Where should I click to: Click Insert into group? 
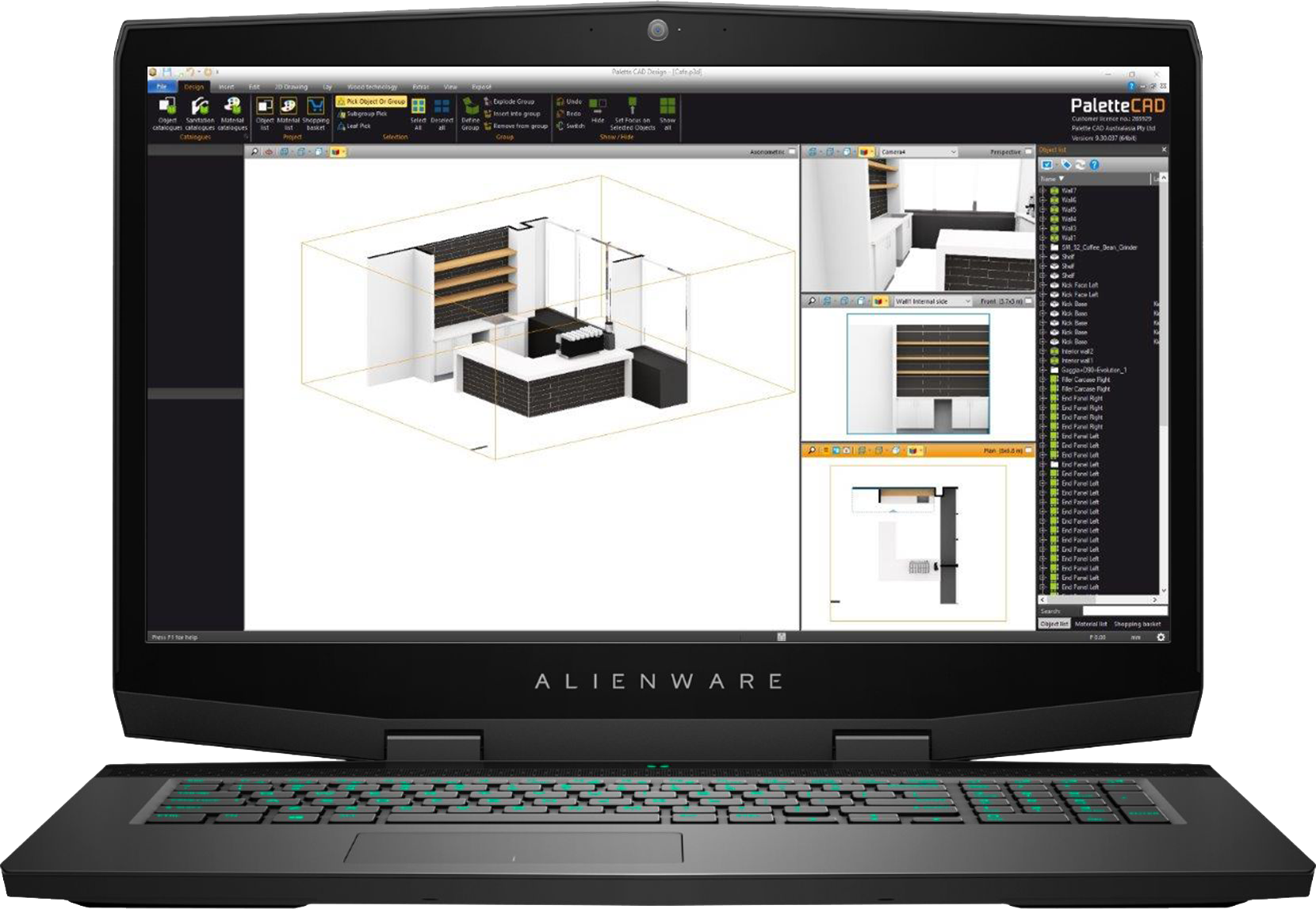tap(512, 113)
